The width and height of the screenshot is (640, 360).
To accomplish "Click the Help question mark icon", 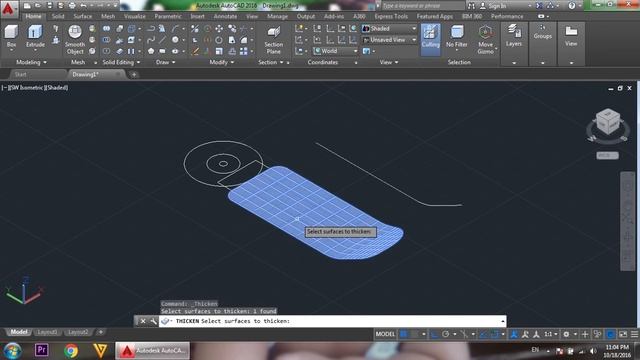I will pyautogui.click(x=572, y=5).
